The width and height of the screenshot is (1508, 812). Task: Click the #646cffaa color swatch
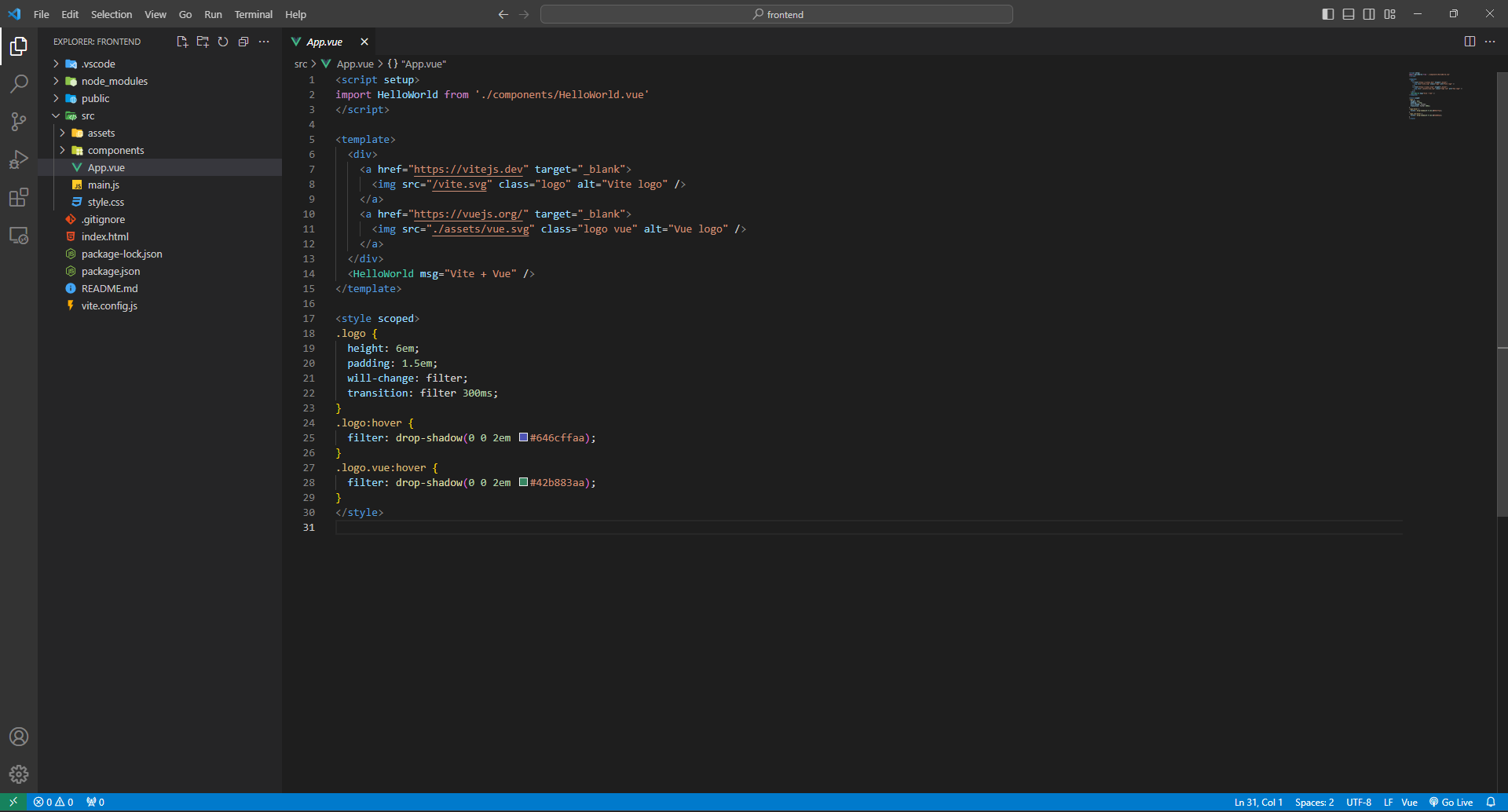(523, 437)
